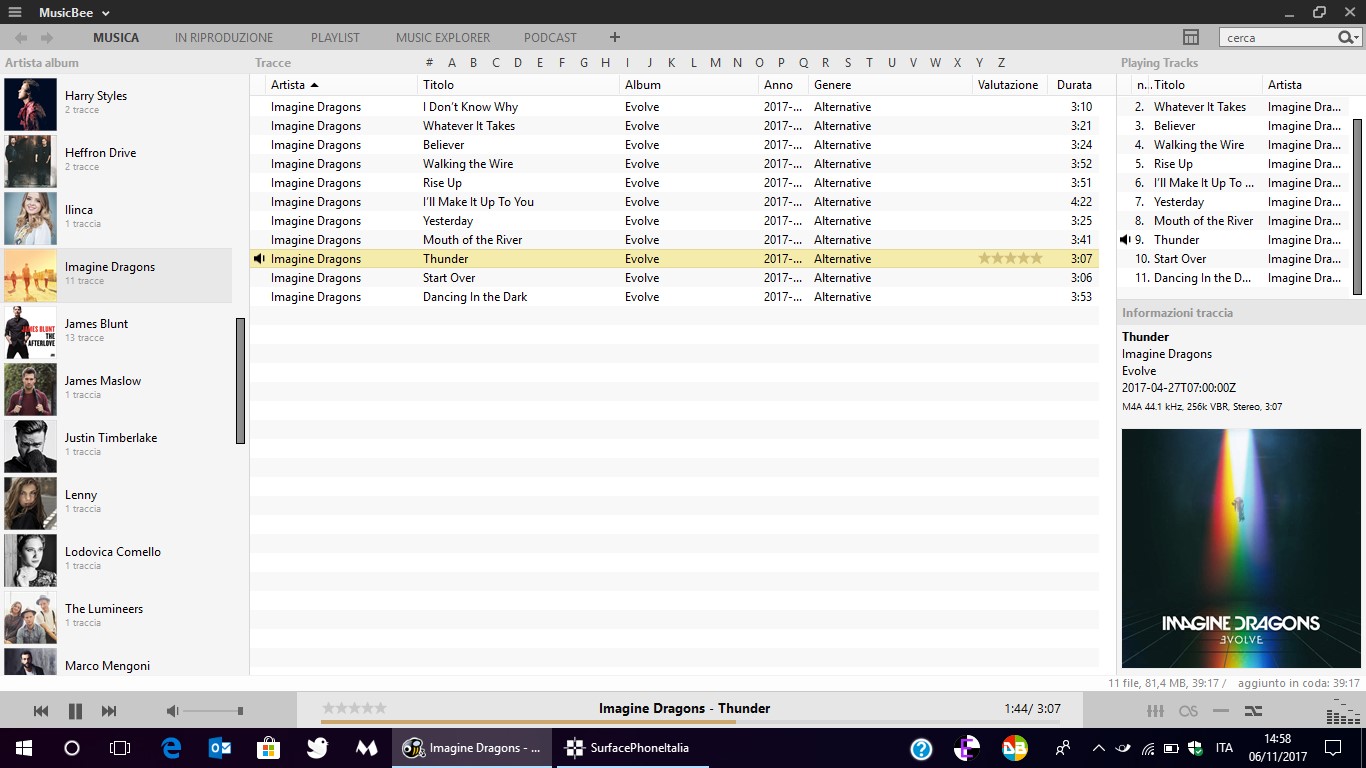This screenshot has width=1366, height=768.
Task: Go forward with navigation arrow
Action: point(46,38)
